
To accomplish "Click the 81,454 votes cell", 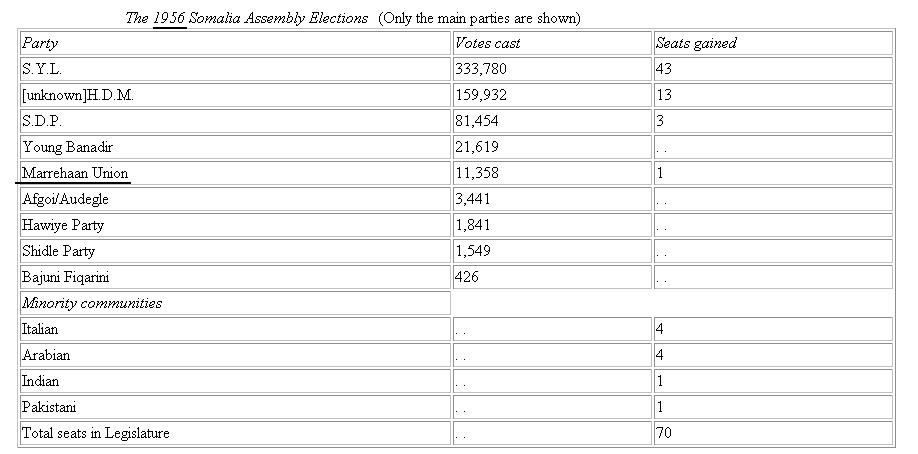I will pos(550,121).
